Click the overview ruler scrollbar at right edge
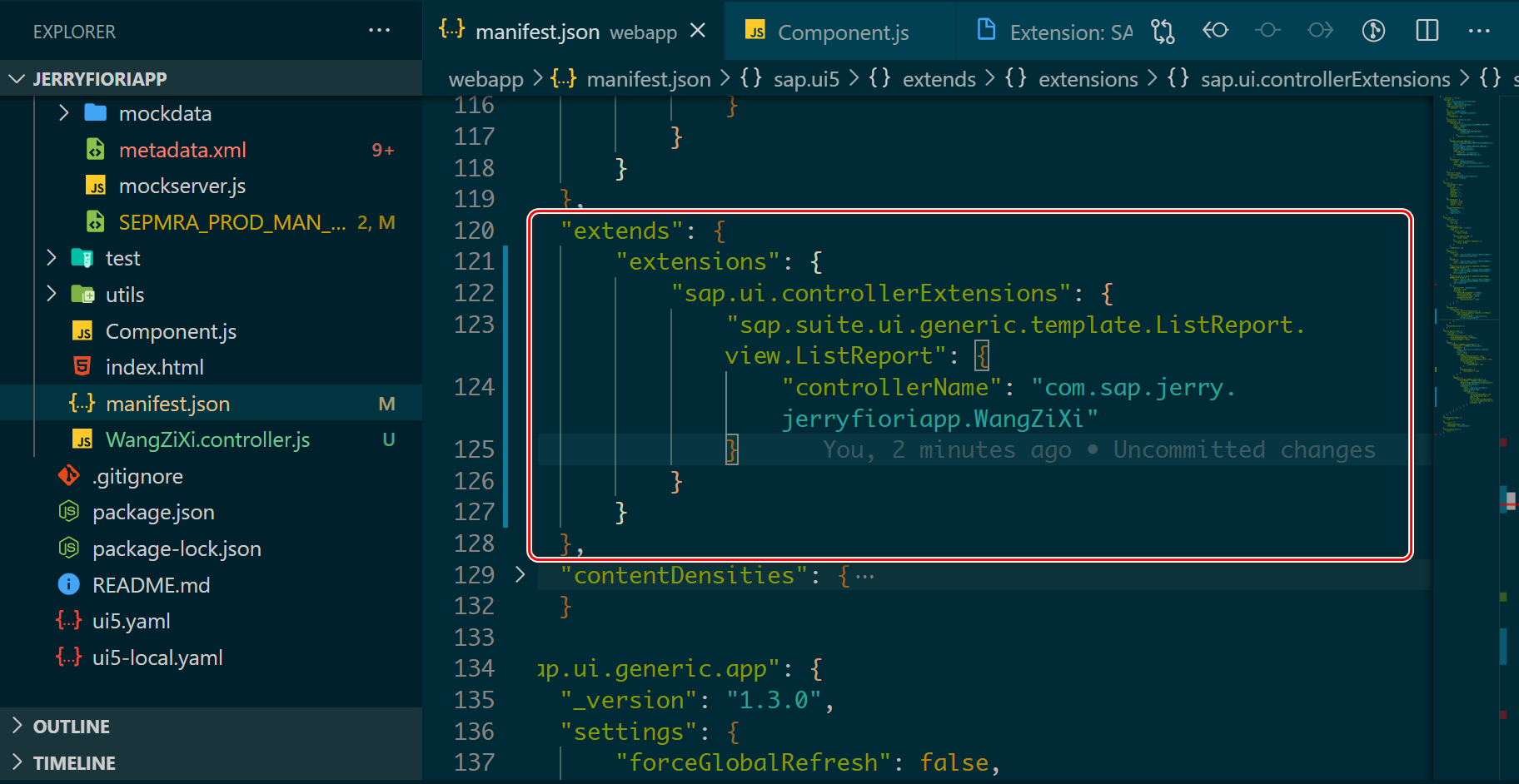This screenshot has width=1519, height=784. click(x=1508, y=439)
